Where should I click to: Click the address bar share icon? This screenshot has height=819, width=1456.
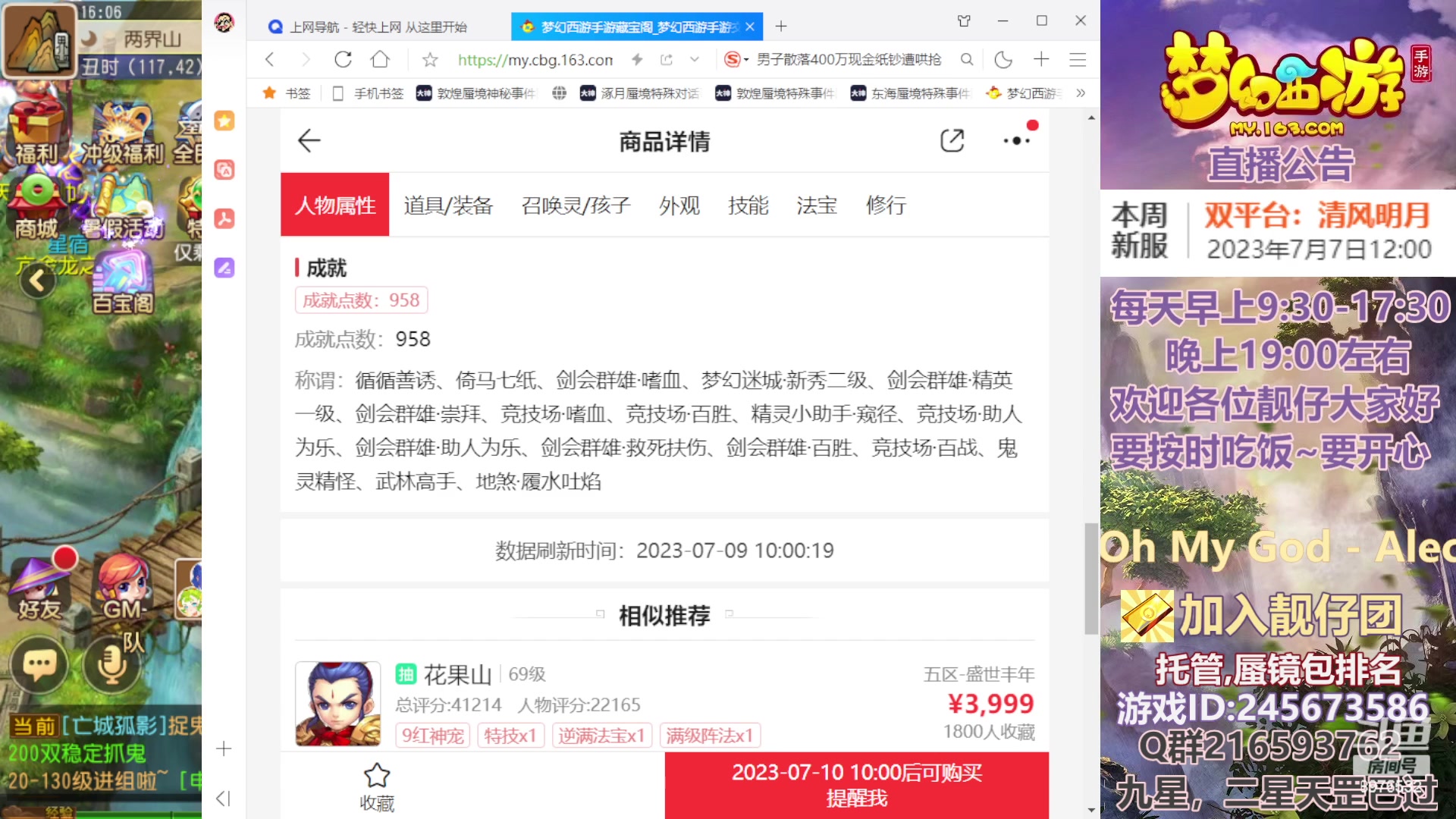pyautogui.click(x=667, y=59)
